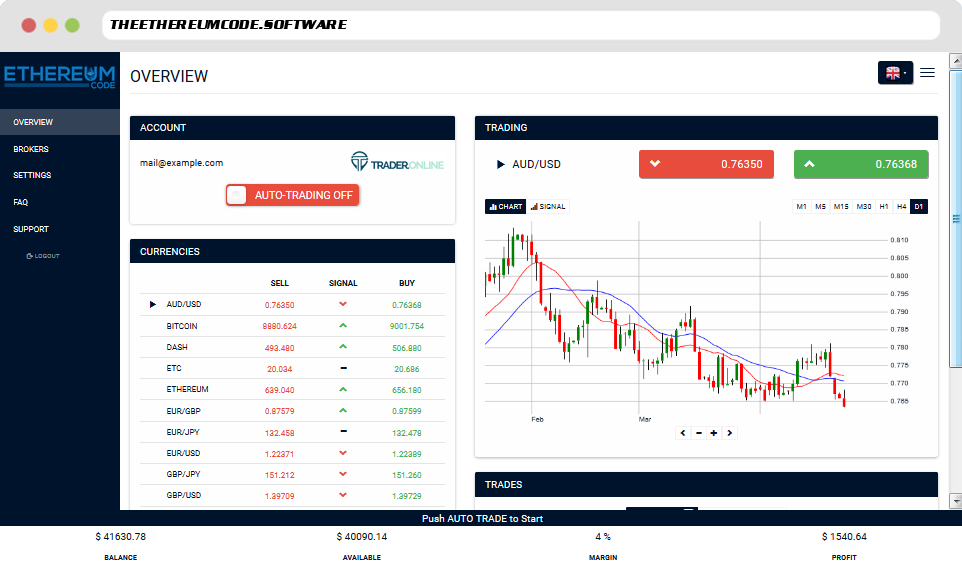Select the GBP/USD currency row
This screenshot has width=962, height=565.
coord(292,496)
